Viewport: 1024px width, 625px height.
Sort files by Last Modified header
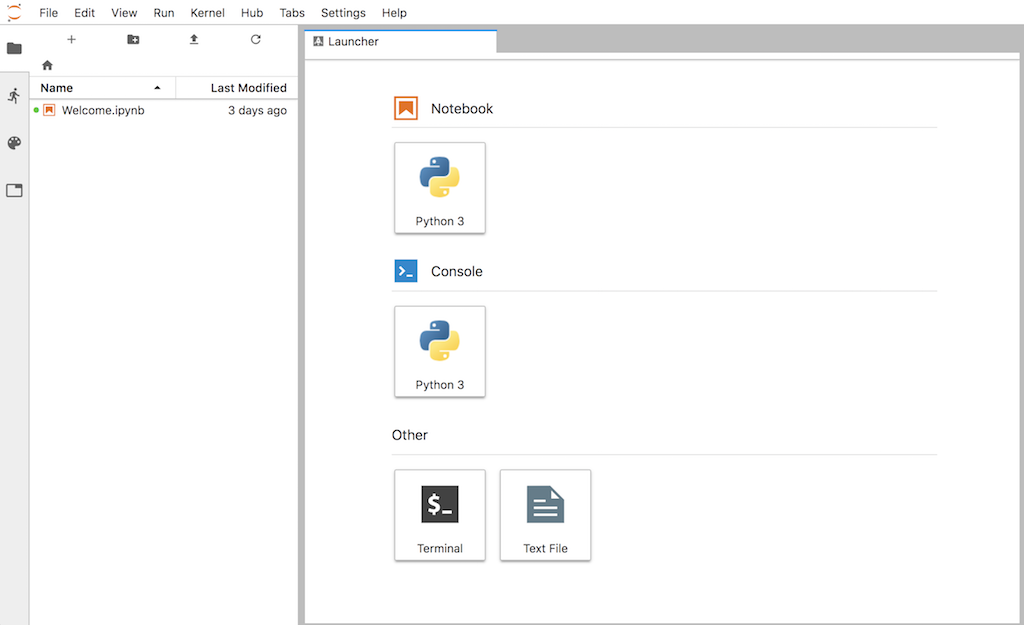[237, 88]
